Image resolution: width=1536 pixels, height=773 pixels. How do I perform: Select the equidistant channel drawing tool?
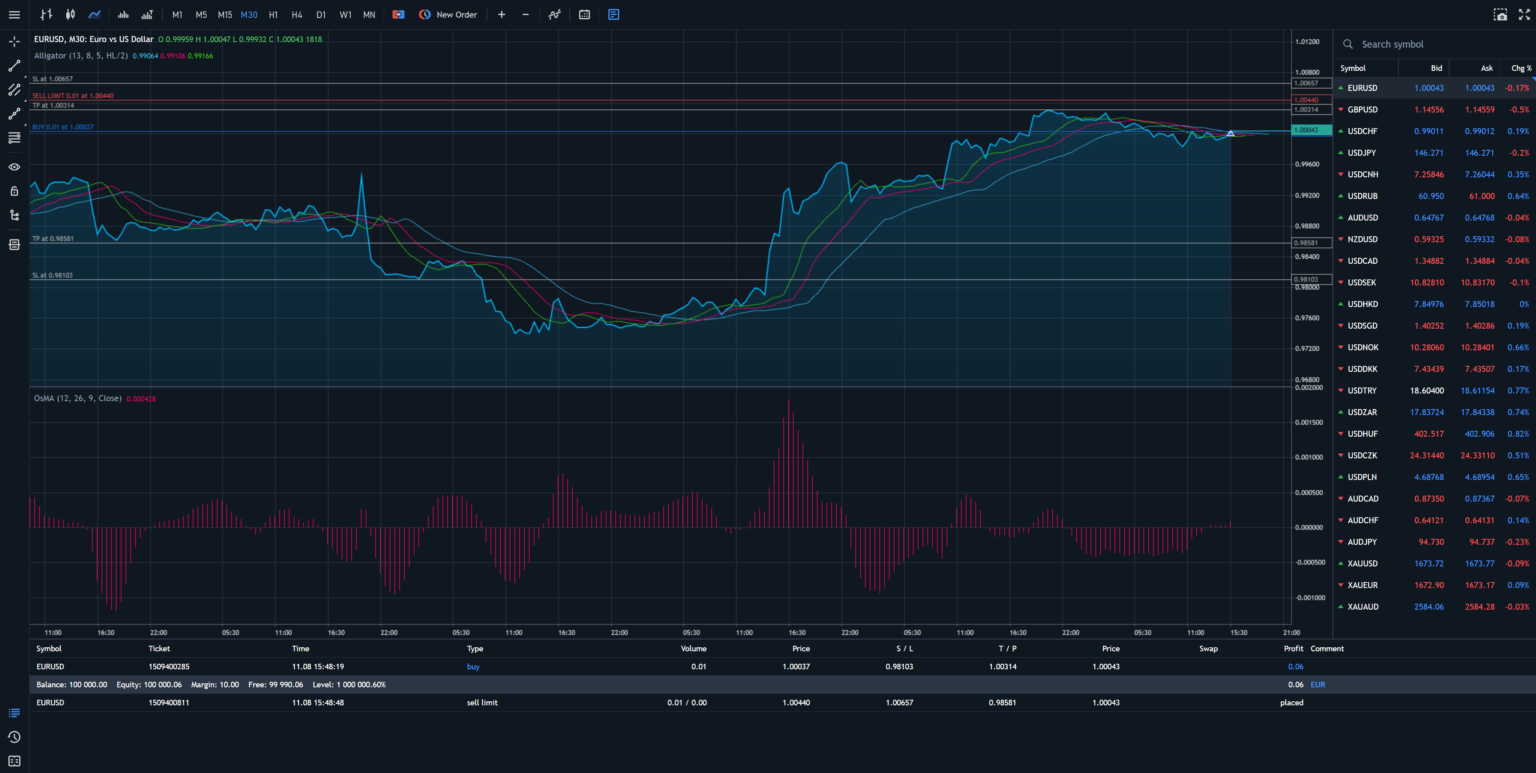[x=13, y=89]
